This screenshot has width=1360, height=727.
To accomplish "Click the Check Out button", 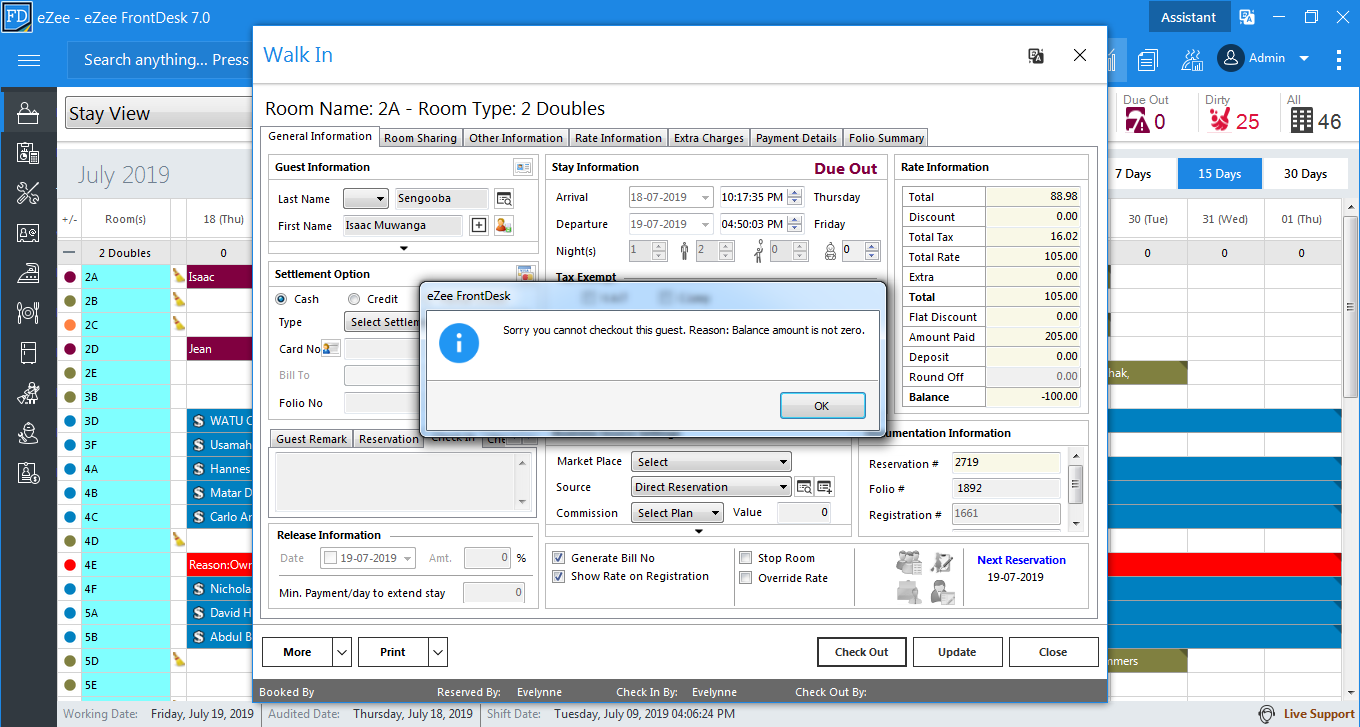I will click(x=862, y=652).
